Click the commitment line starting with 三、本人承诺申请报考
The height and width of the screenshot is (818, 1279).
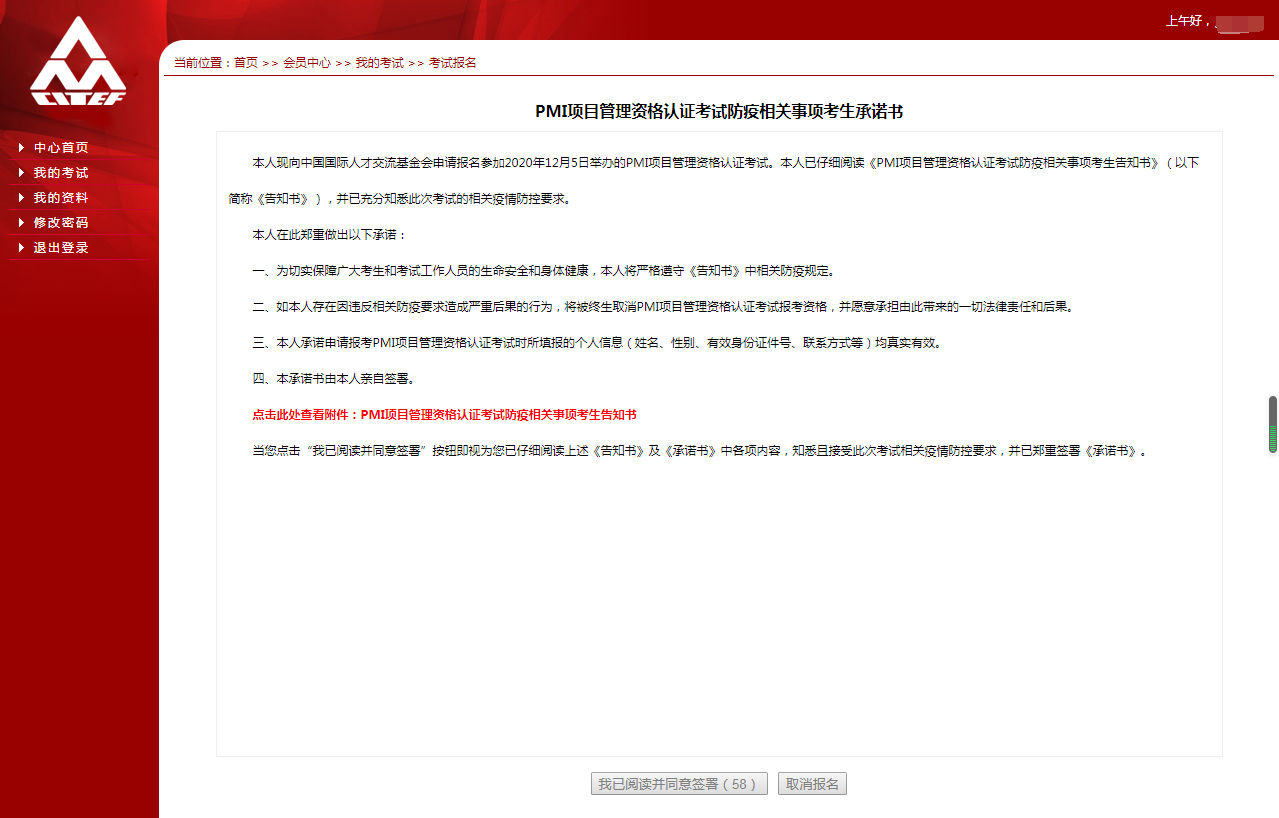coord(597,342)
